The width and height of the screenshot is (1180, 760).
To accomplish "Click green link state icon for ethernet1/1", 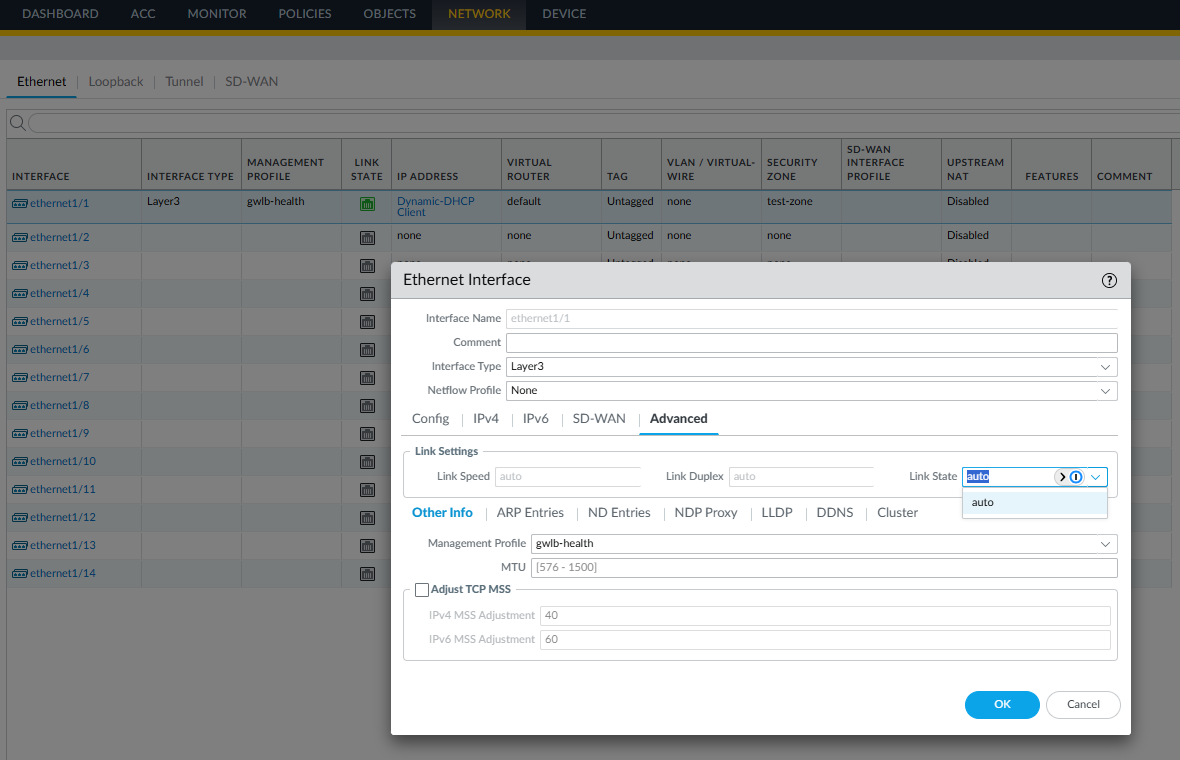I will click(x=367, y=205).
